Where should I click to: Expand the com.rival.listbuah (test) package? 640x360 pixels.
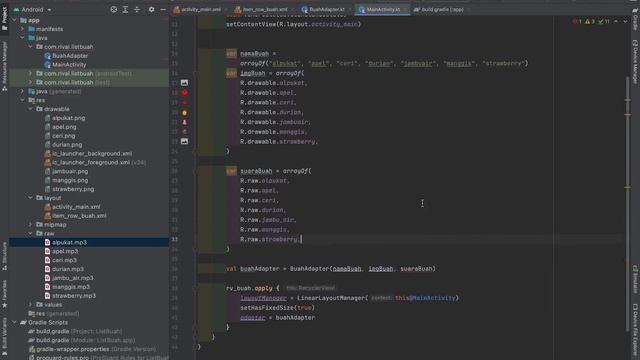[x=31, y=82]
